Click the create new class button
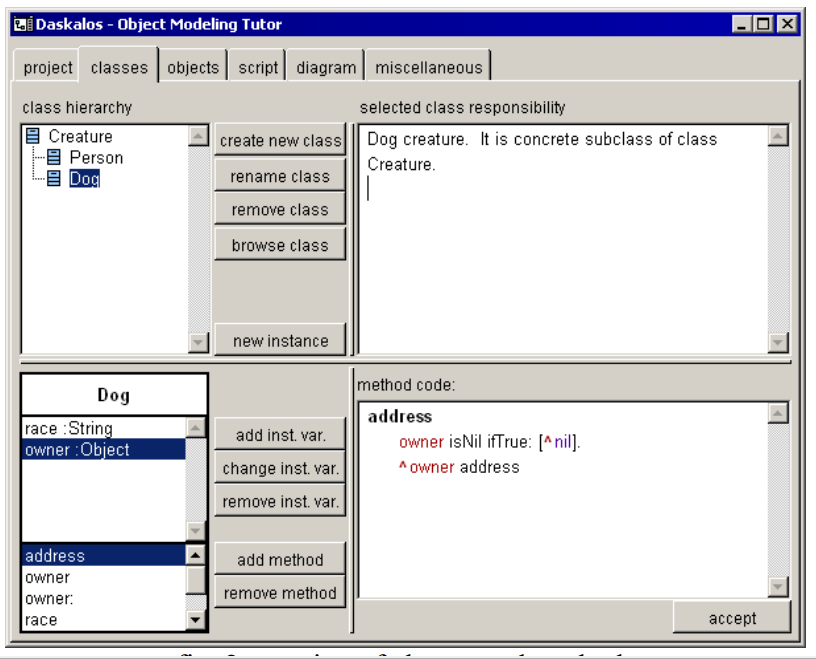Viewport: 816px width, 659px height. 280,140
